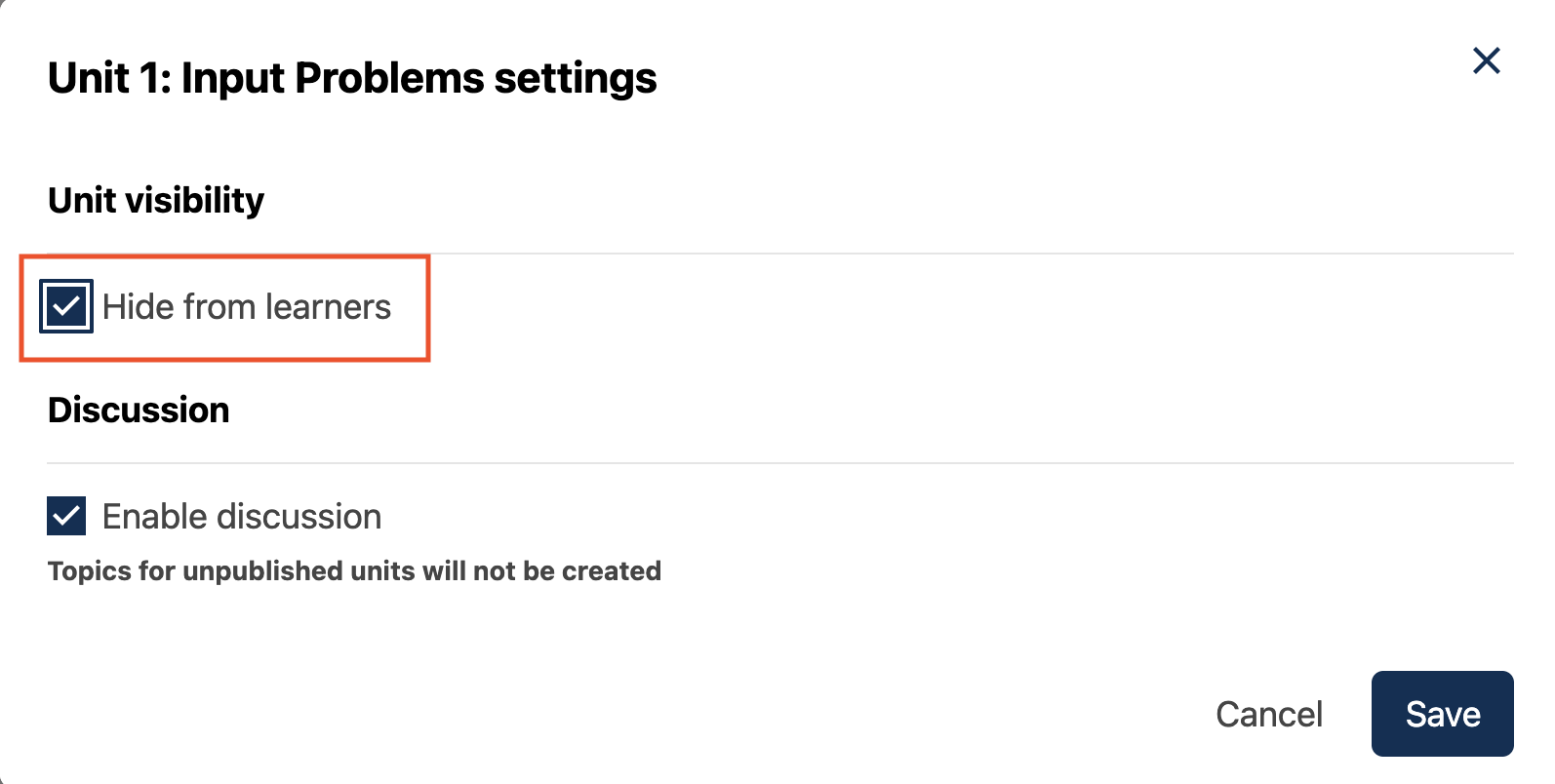The height and width of the screenshot is (784, 1555).
Task: Close the Unit 1 settings dialog
Action: [1486, 60]
